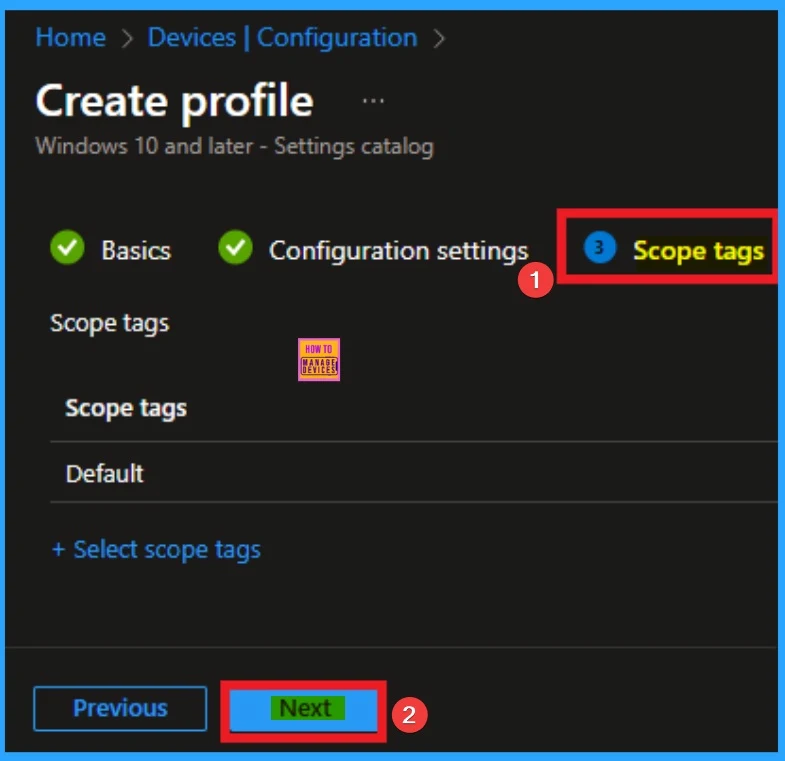785x761 pixels.
Task: Click the green checkmark icon for Basics
Action: tap(67, 247)
